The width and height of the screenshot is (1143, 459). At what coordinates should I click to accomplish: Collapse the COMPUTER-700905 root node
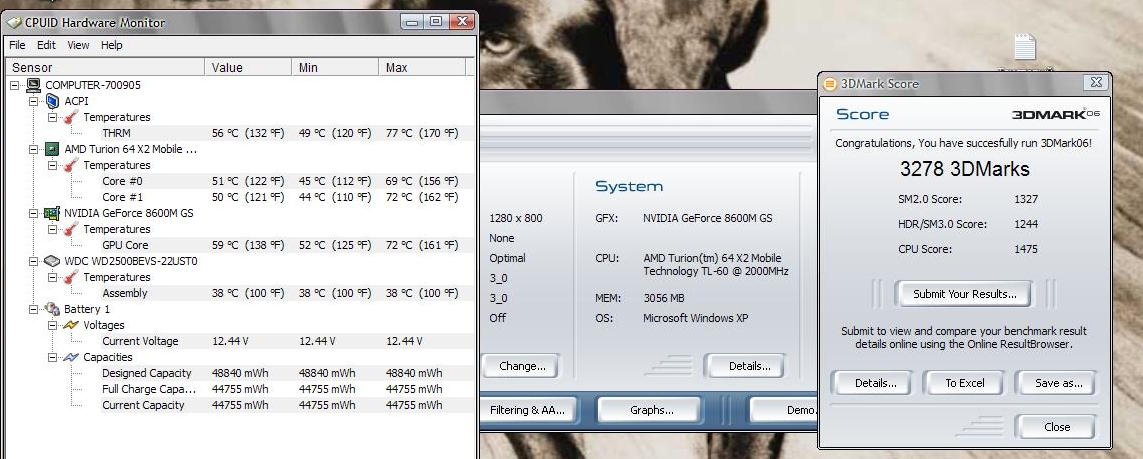point(15,85)
